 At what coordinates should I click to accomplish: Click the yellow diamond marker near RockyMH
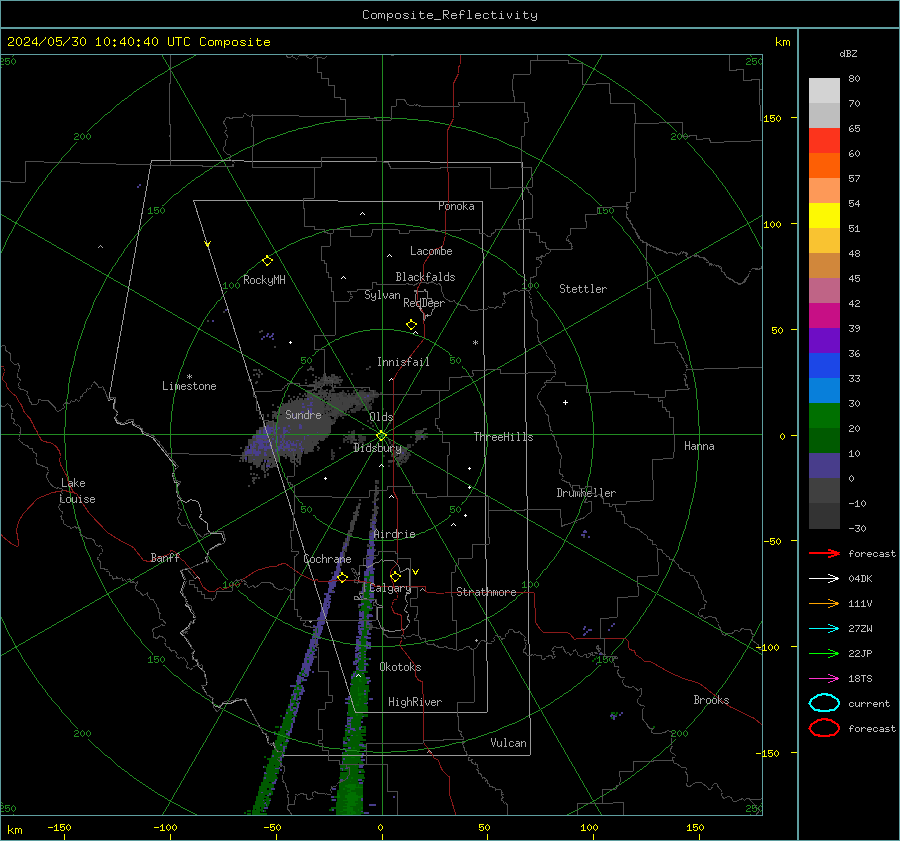pyautogui.click(x=267, y=261)
